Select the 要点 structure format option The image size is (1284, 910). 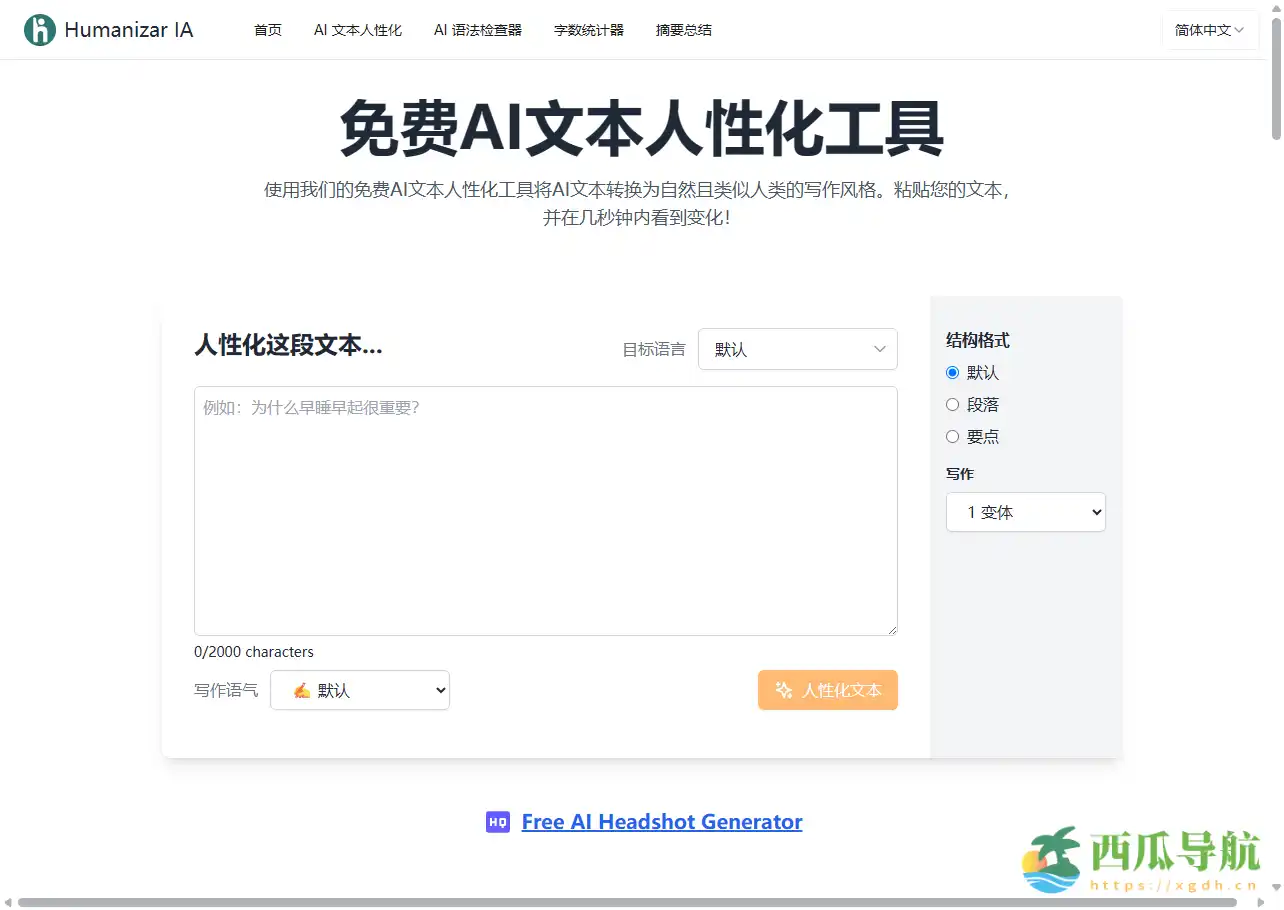pos(952,436)
